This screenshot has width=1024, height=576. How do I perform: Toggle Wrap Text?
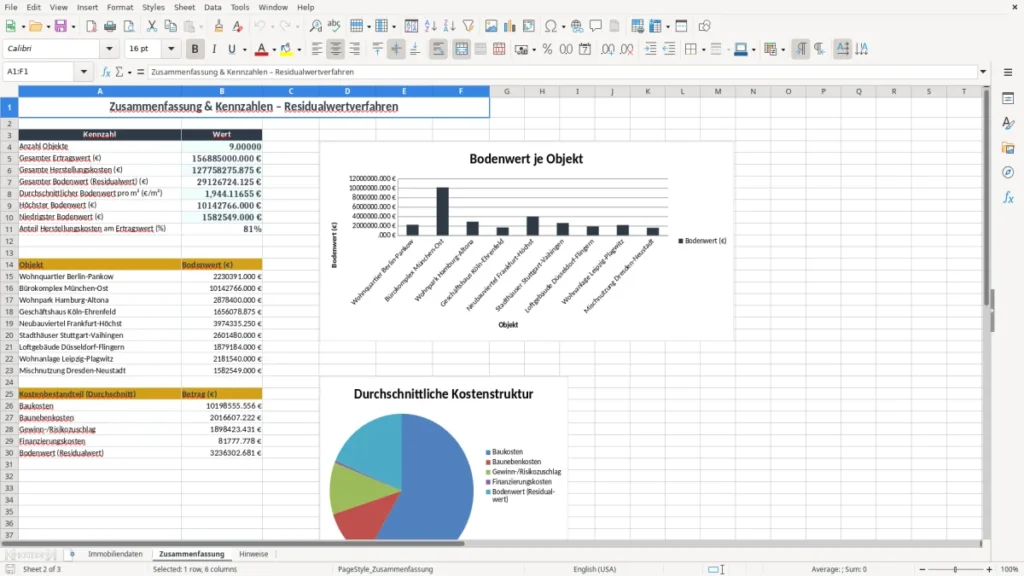(x=438, y=49)
